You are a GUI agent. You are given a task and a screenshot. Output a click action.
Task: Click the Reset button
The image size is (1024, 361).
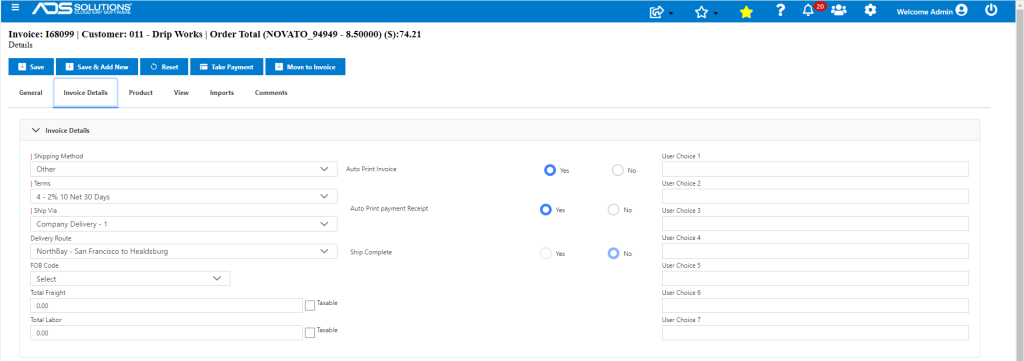[164, 67]
